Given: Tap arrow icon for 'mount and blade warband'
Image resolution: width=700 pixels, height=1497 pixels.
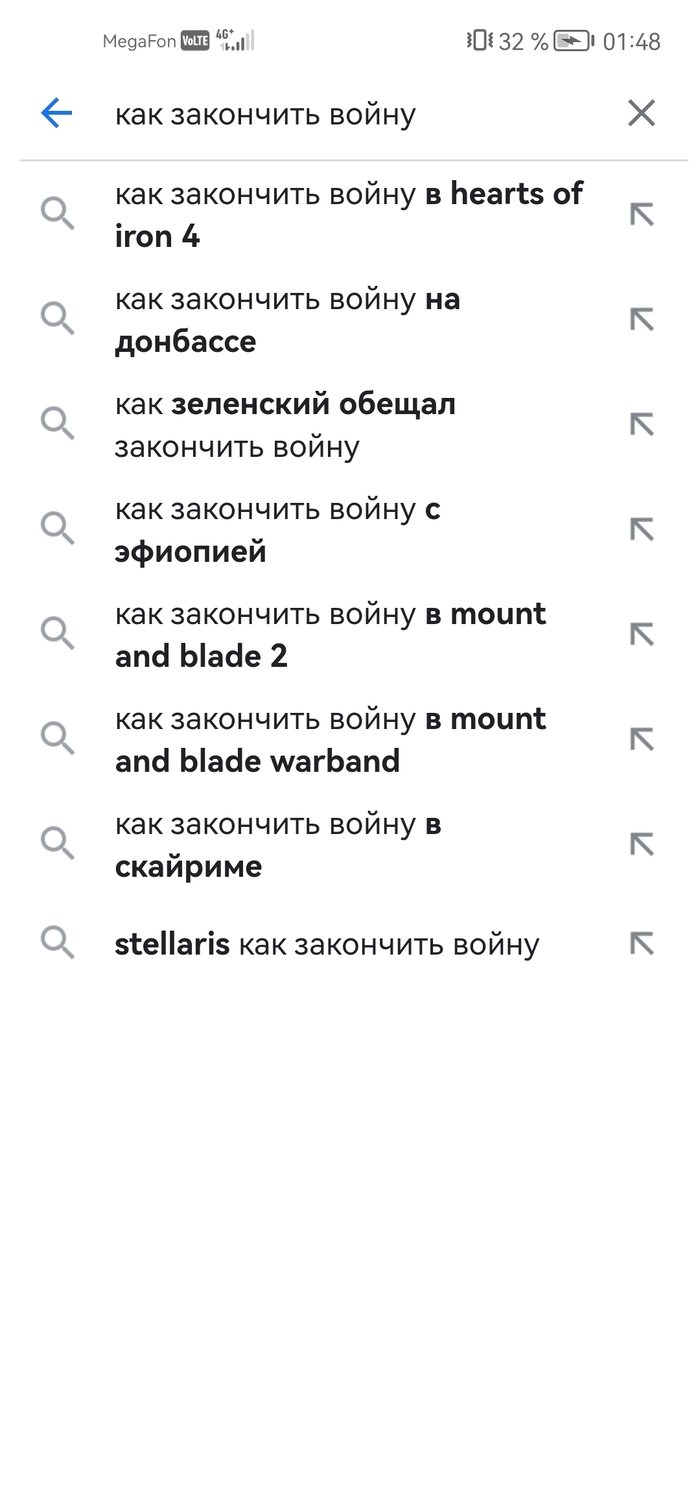Looking at the screenshot, I should 641,740.
